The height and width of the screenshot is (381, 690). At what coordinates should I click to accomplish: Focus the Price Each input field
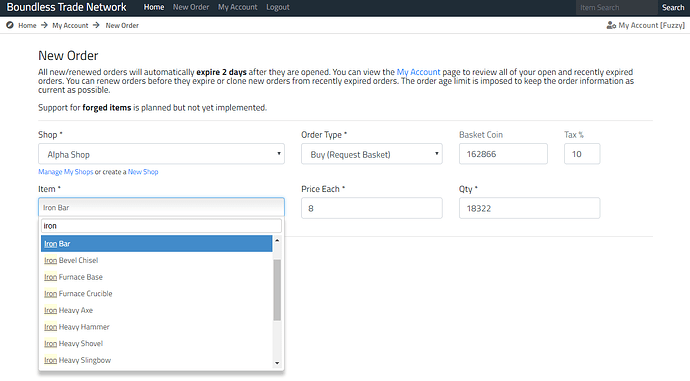pos(372,208)
